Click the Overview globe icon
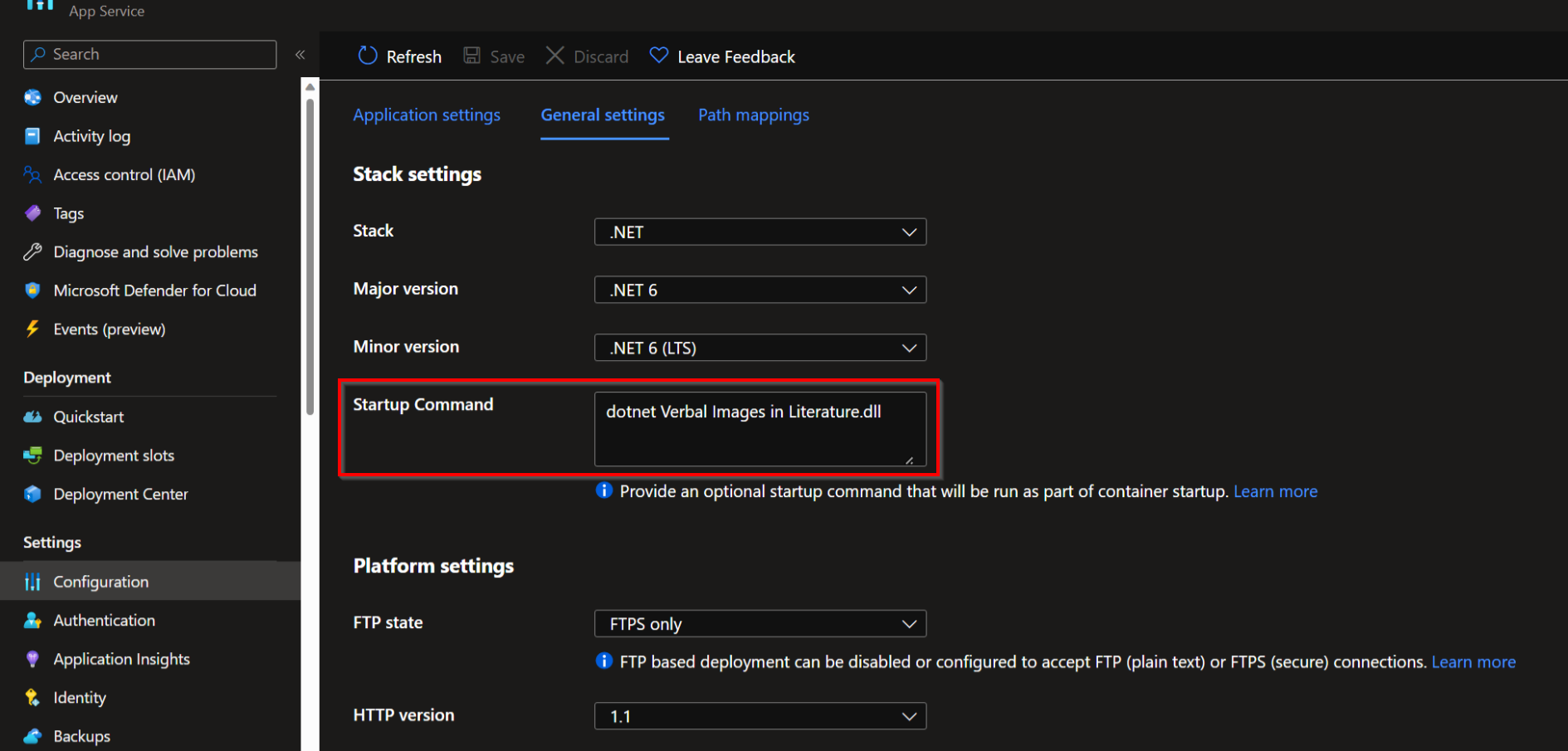The height and width of the screenshot is (751, 1568). click(32, 97)
